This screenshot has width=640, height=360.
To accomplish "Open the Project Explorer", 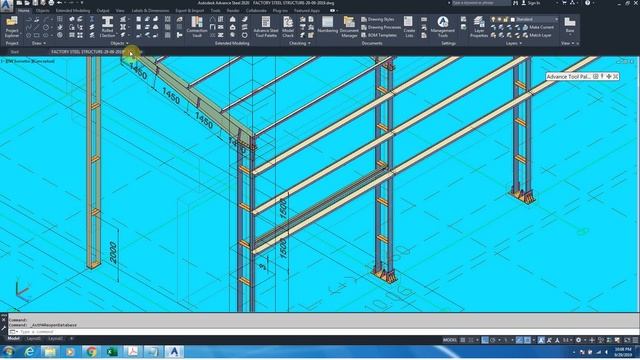I will point(12,27).
